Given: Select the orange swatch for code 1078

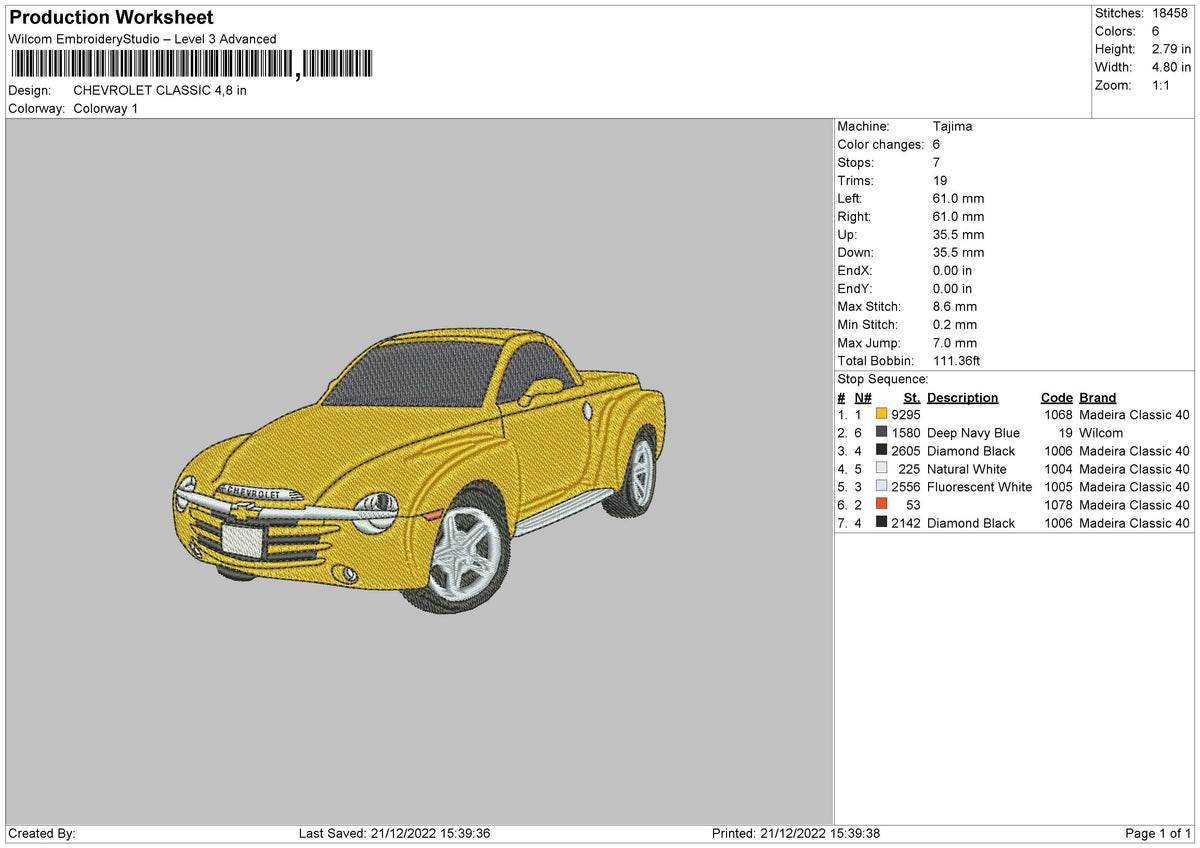Looking at the screenshot, I should click(x=881, y=505).
